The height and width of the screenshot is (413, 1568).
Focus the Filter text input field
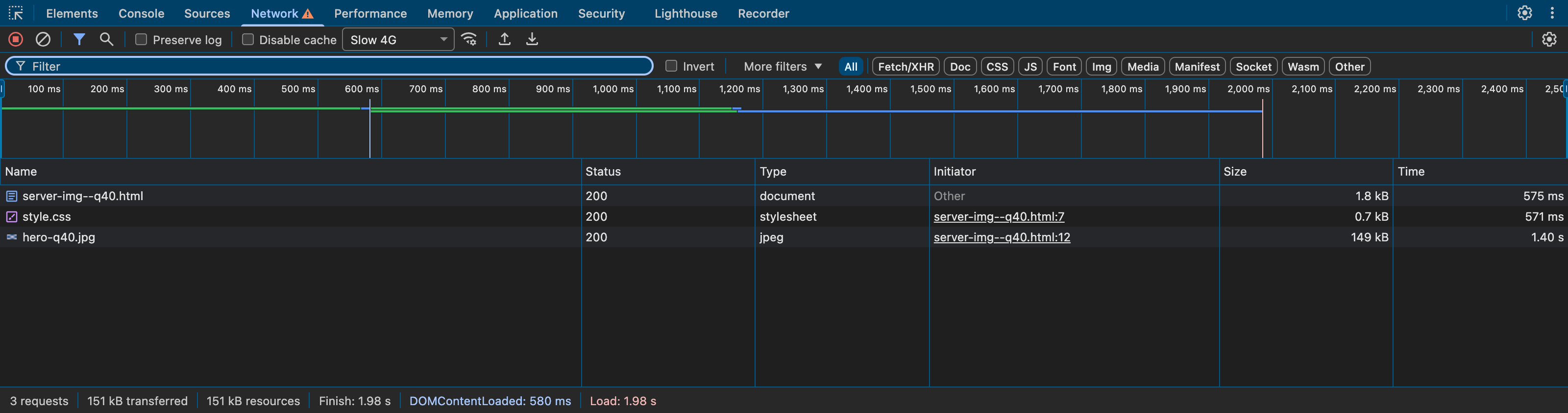(329, 66)
